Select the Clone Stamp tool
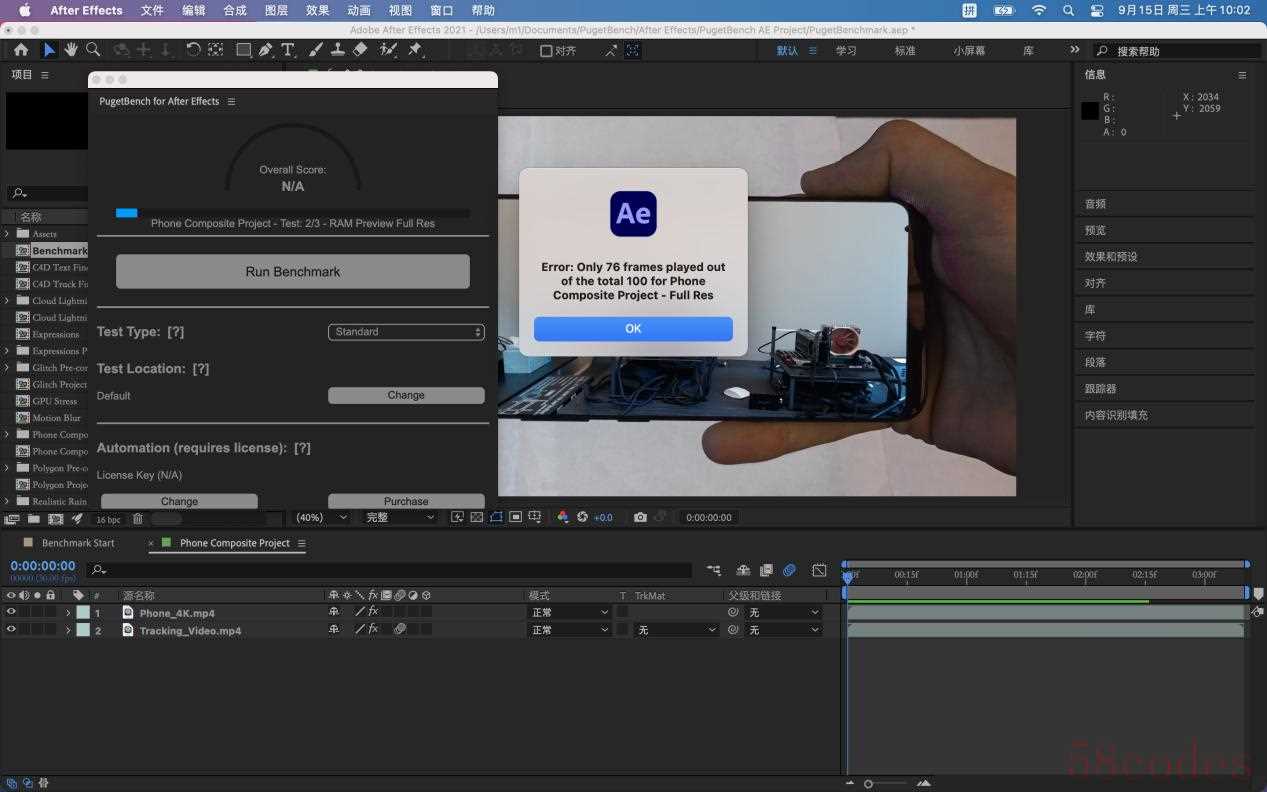 tap(338, 50)
